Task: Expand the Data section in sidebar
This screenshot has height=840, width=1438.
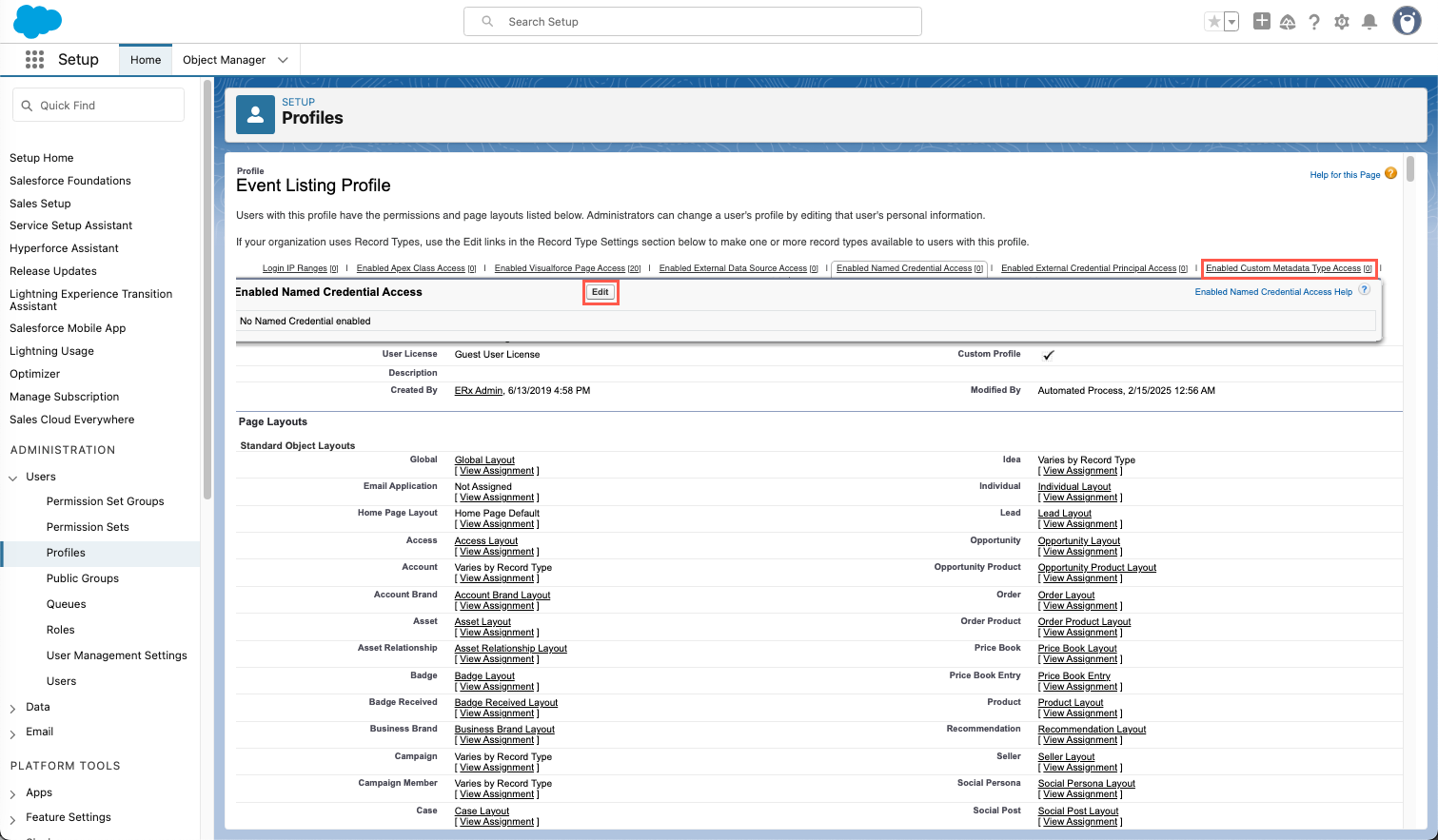Action: pyautogui.click(x=13, y=708)
